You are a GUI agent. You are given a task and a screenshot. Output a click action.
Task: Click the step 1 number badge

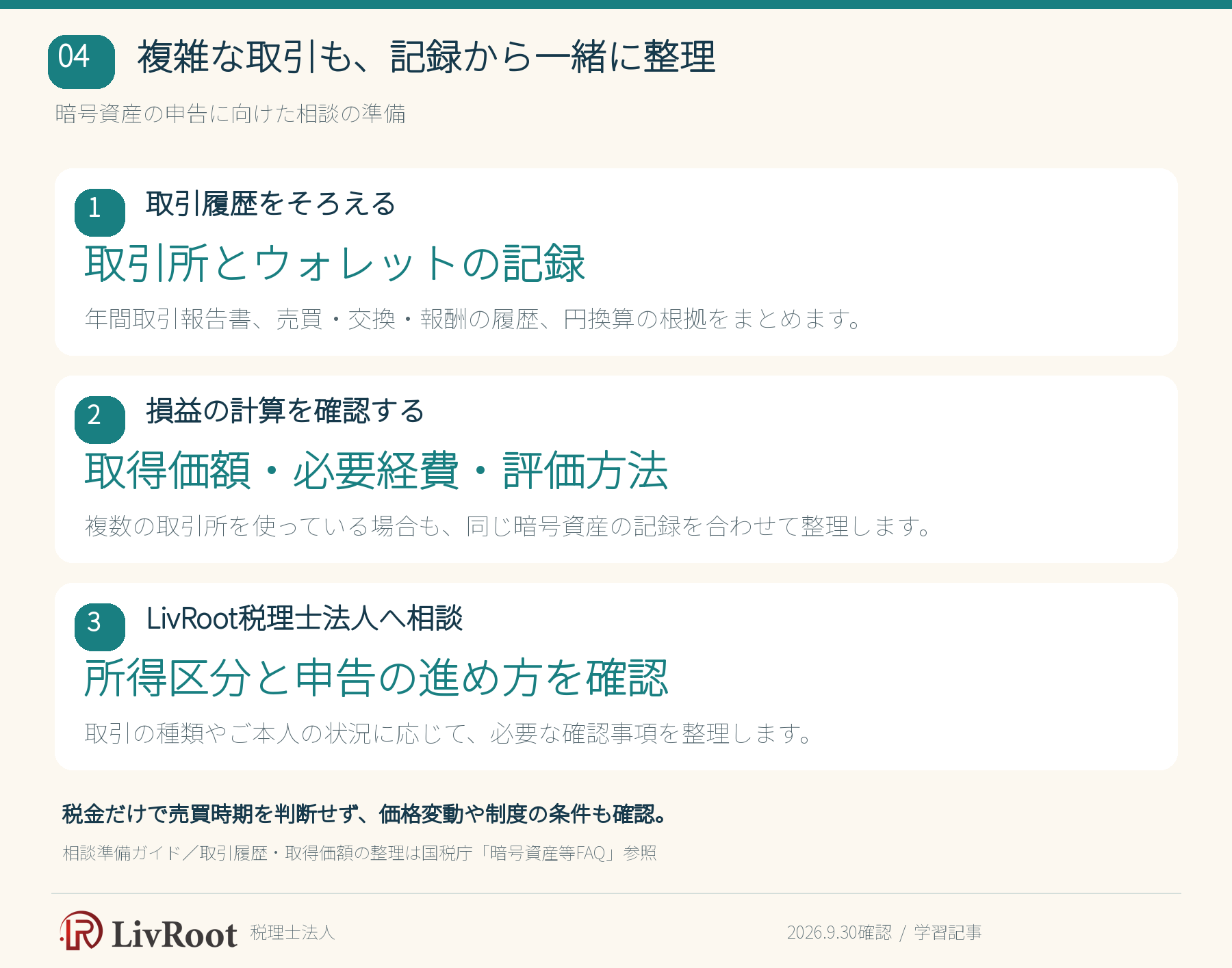click(x=100, y=213)
